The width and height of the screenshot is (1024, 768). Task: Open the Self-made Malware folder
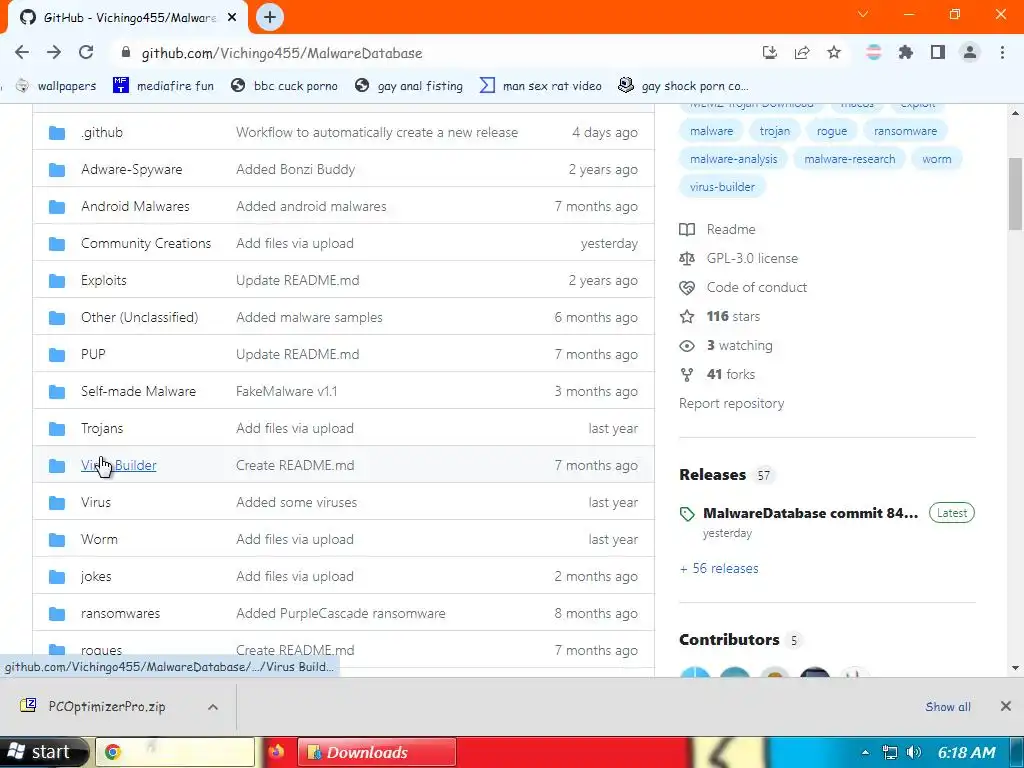point(138,391)
